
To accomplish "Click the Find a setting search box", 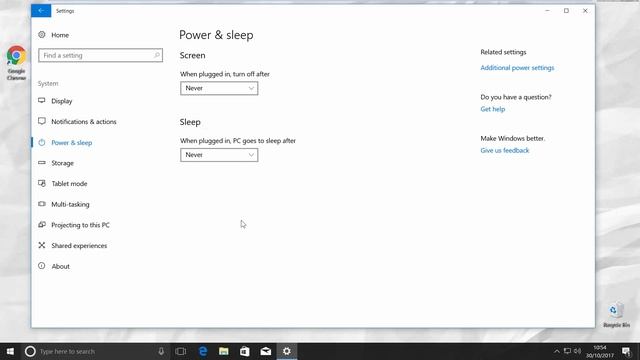I will click(x=100, y=55).
